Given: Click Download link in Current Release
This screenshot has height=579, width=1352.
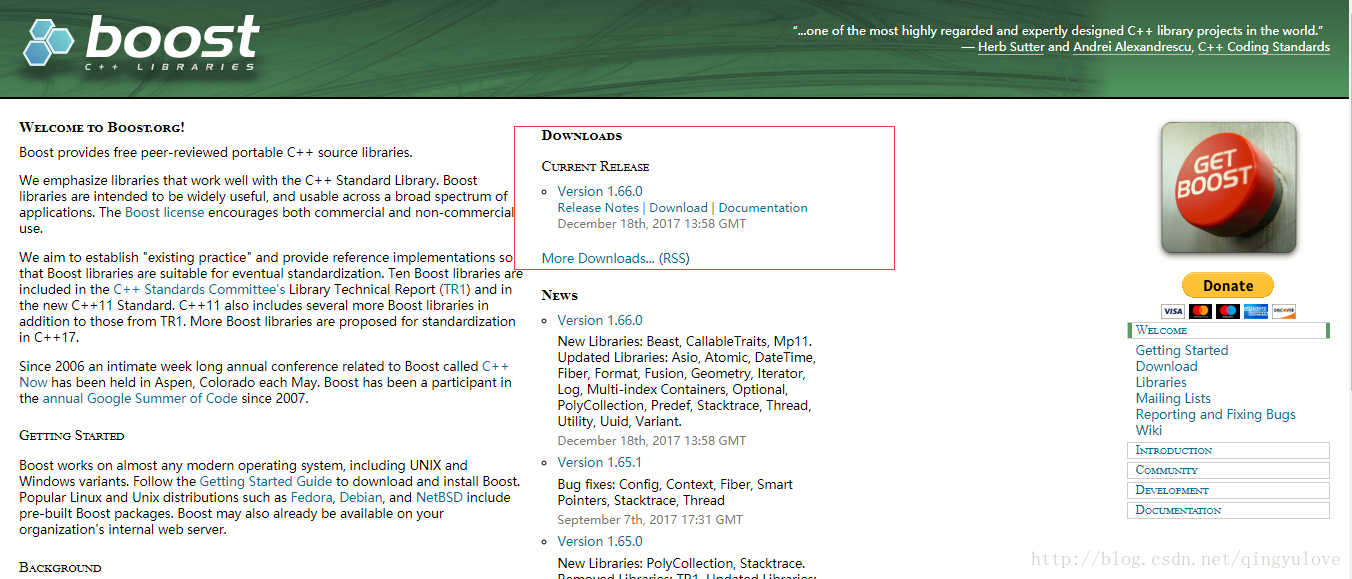Looking at the screenshot, I should click(679, 208).
